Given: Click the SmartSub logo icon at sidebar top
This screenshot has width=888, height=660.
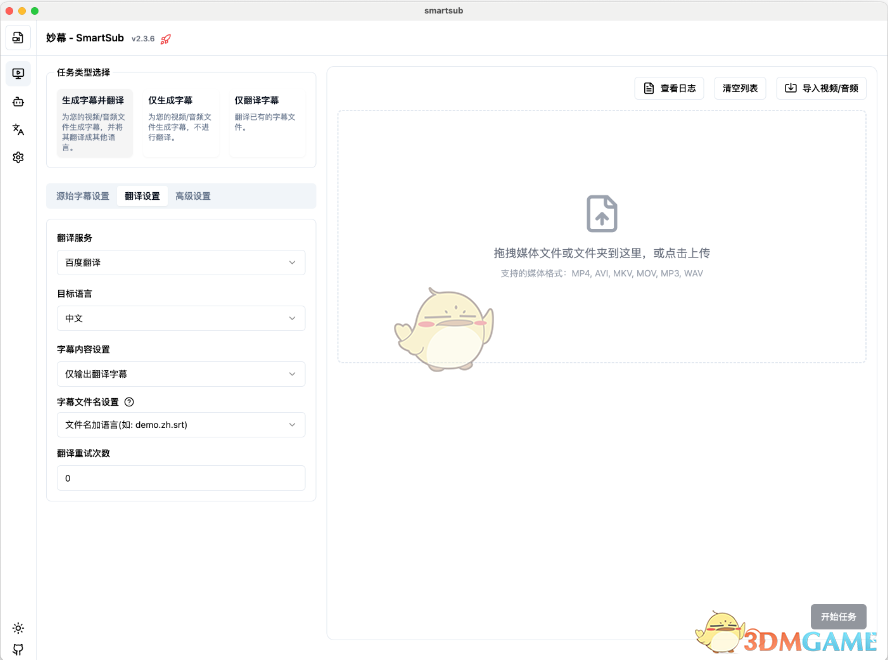Looking at the screenshot, I should coord(18,38).
